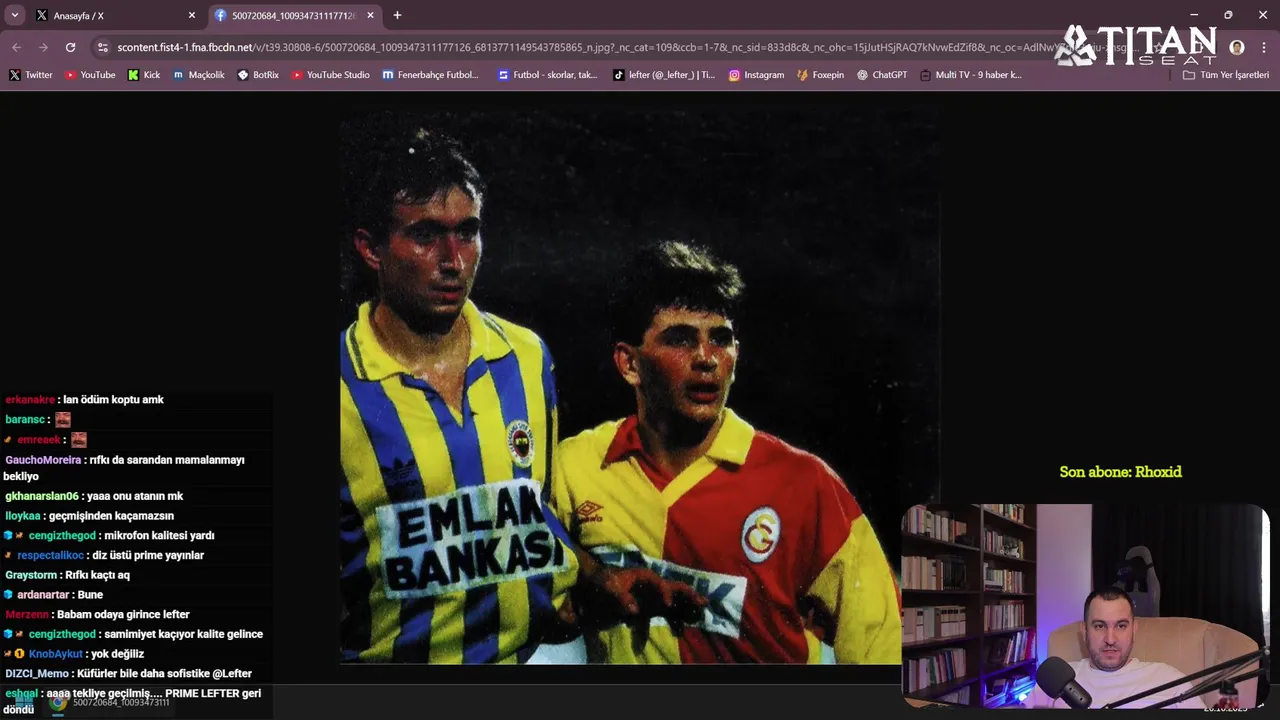Open the Tüm Yer İşaretleri folder
This screenshot has height=720, width=1280.
(1225, 75)
